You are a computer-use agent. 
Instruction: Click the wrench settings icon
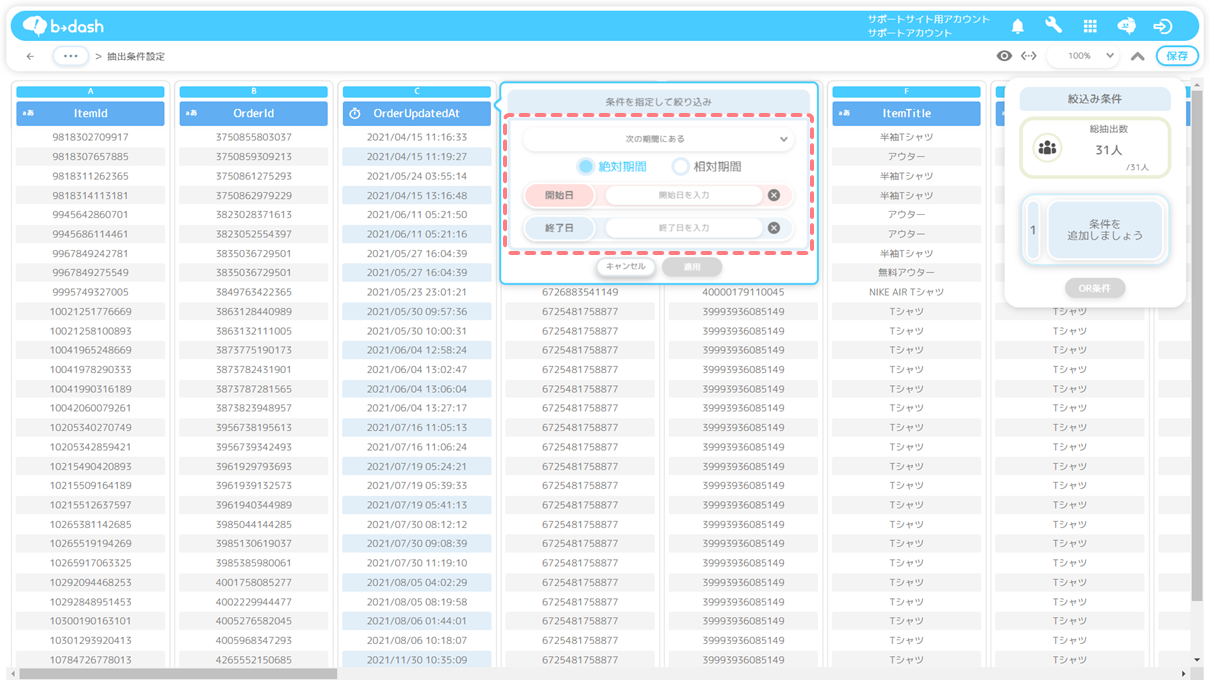(x=1053, y=26)
